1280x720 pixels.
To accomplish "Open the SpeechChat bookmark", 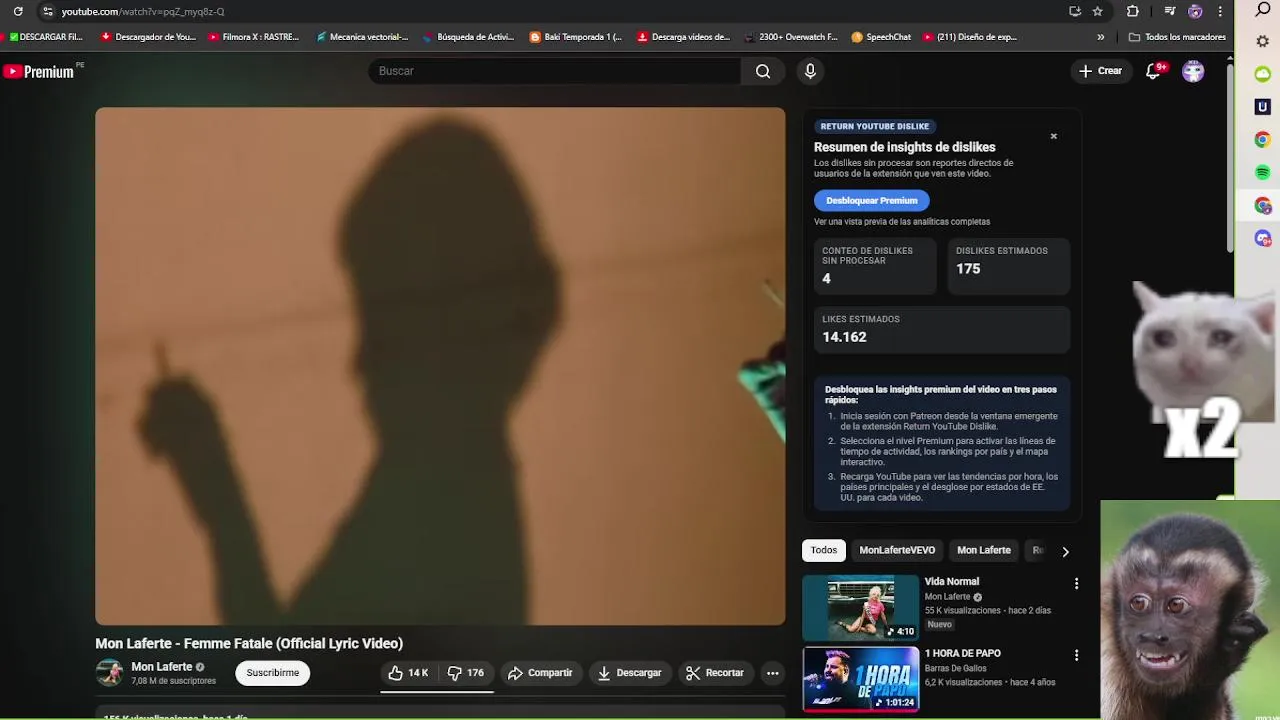I will pos(881,37).
